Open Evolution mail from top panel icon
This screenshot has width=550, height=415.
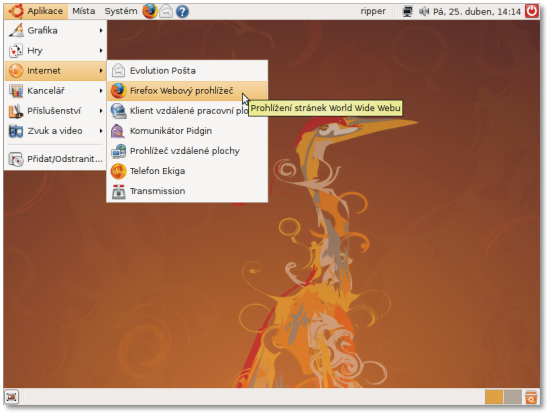point(166,12)
